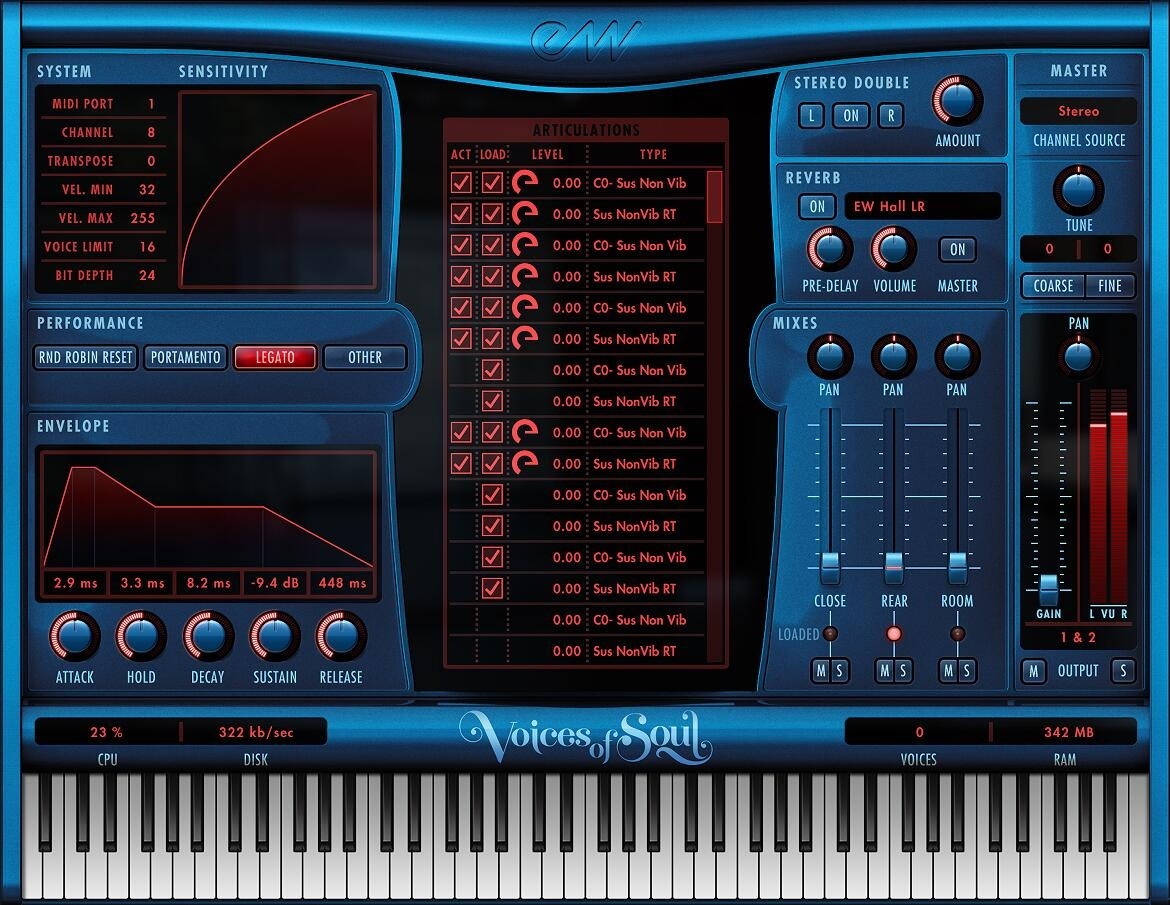Click the envelope shape graph
The width and height of the screenshot is (1170, 905).
[x=208, y=510]
